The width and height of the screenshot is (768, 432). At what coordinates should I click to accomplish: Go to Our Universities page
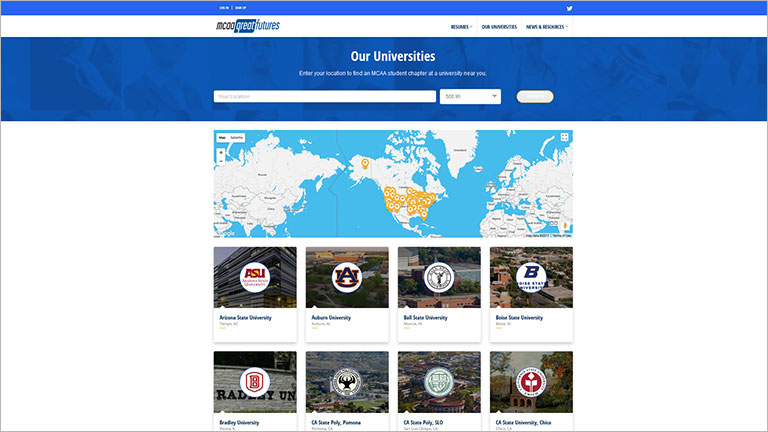click(499, 27)
